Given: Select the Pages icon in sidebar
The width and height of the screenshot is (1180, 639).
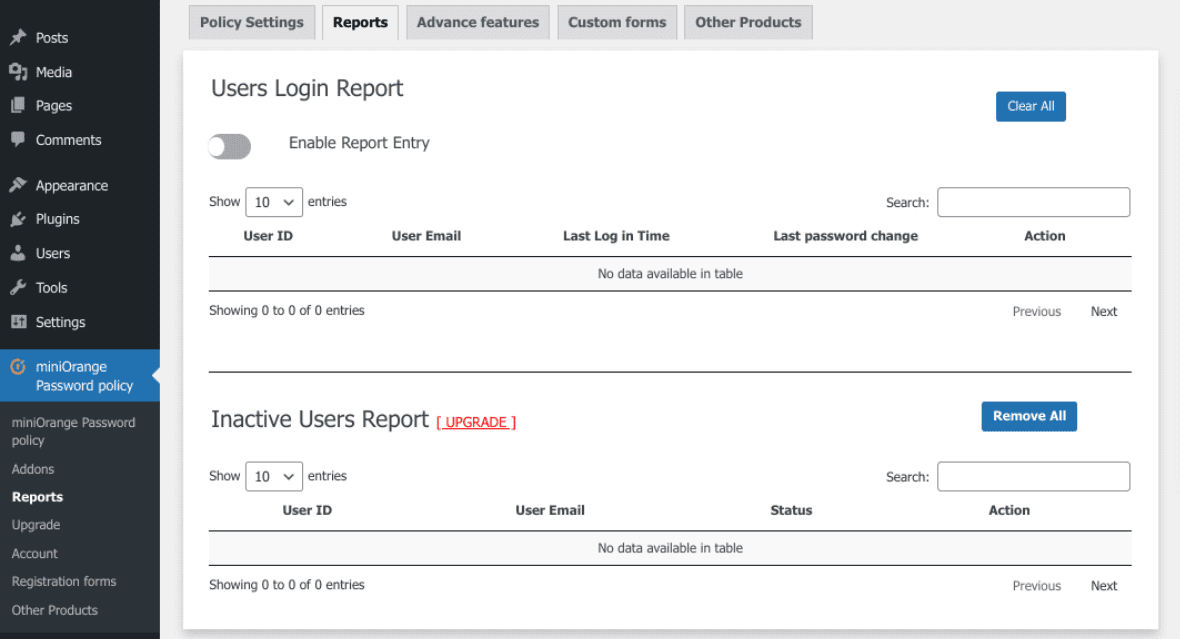Looking at the screenshot, I should pos(17,105).
